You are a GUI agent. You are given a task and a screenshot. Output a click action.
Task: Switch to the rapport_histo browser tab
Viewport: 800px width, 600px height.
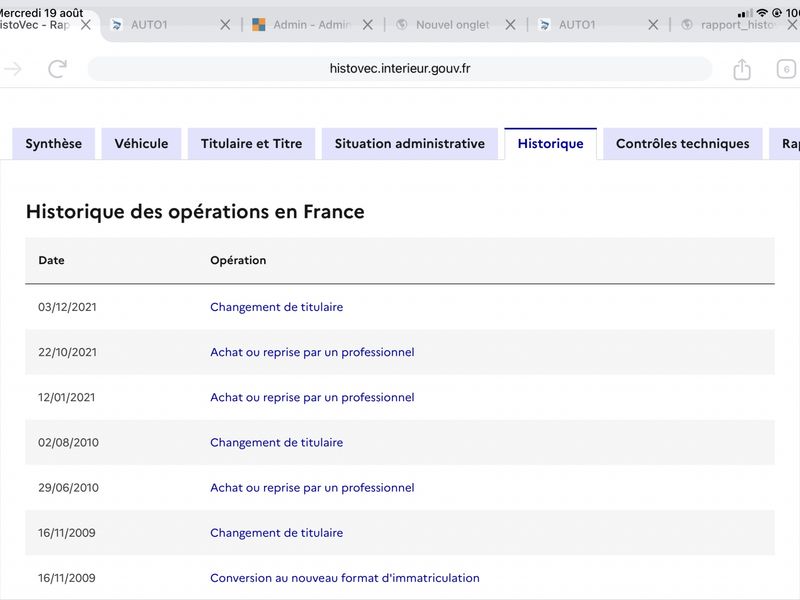point(737,24)
